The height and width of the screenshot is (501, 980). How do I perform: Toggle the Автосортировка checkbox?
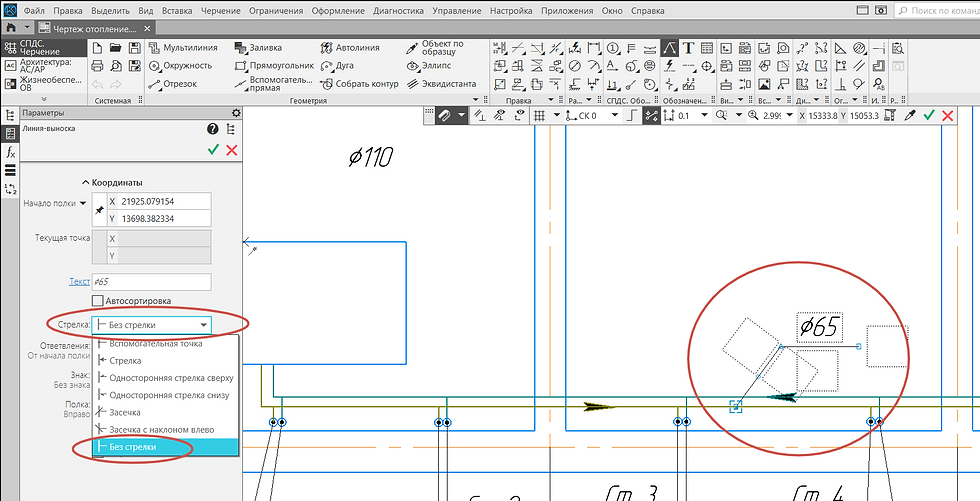click(x=98, y=301)
